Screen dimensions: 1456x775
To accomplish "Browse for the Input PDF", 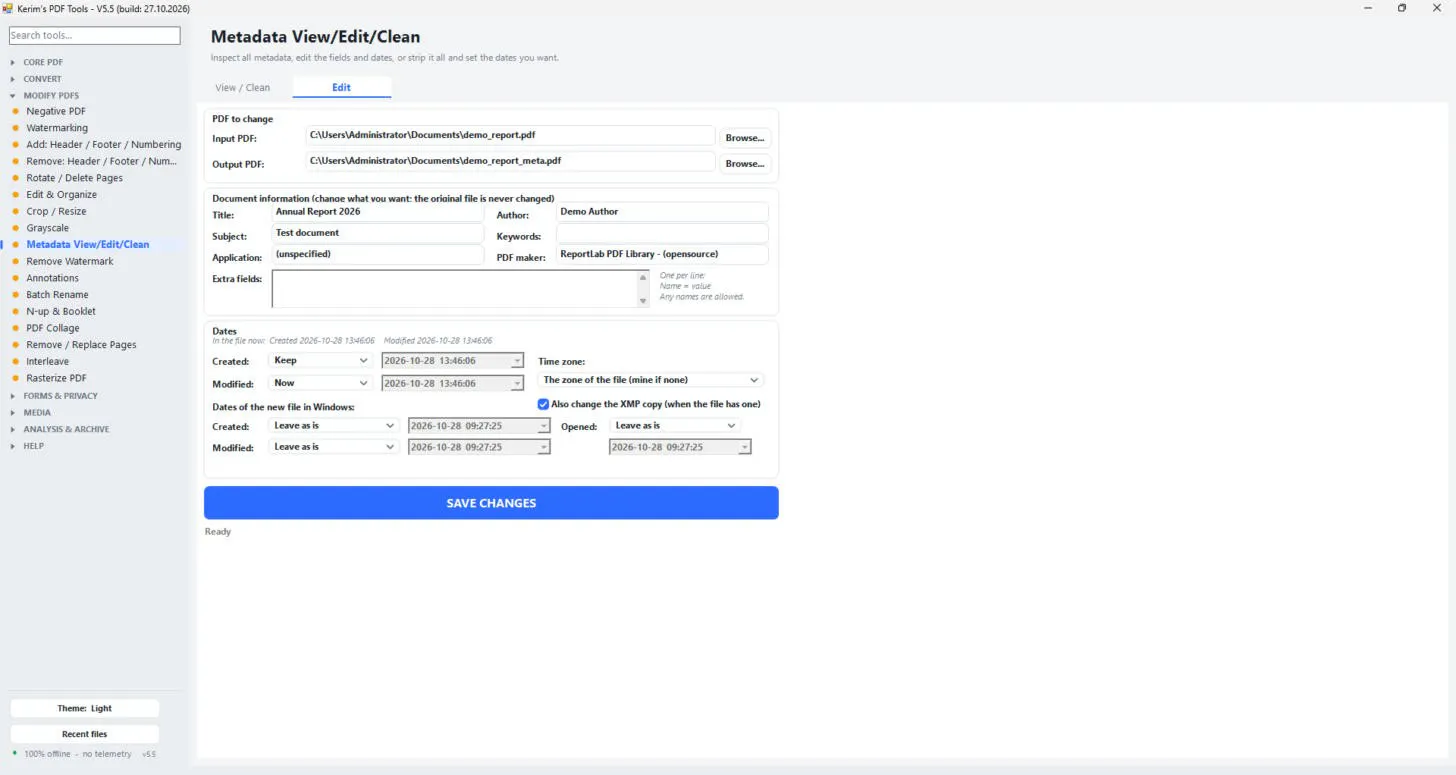I will click(745, 138).
